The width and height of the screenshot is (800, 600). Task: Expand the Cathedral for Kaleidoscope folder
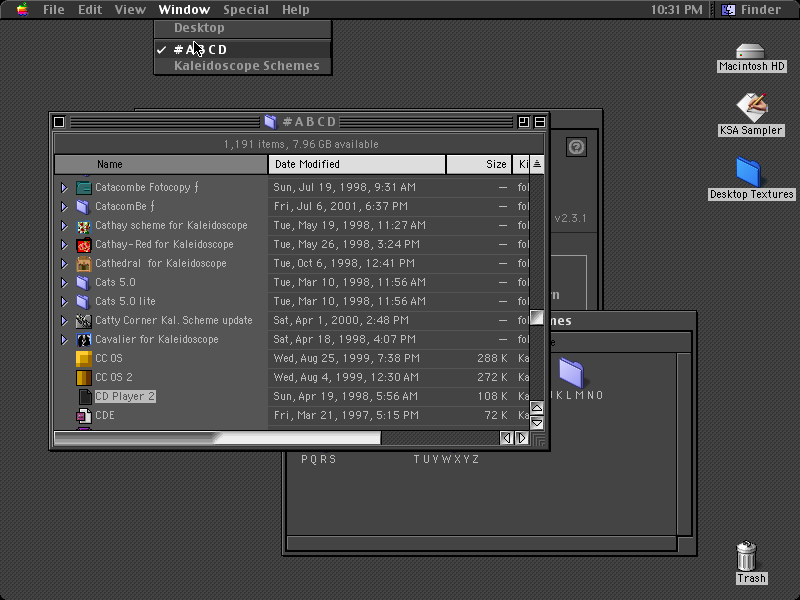[x=64, y=263]
